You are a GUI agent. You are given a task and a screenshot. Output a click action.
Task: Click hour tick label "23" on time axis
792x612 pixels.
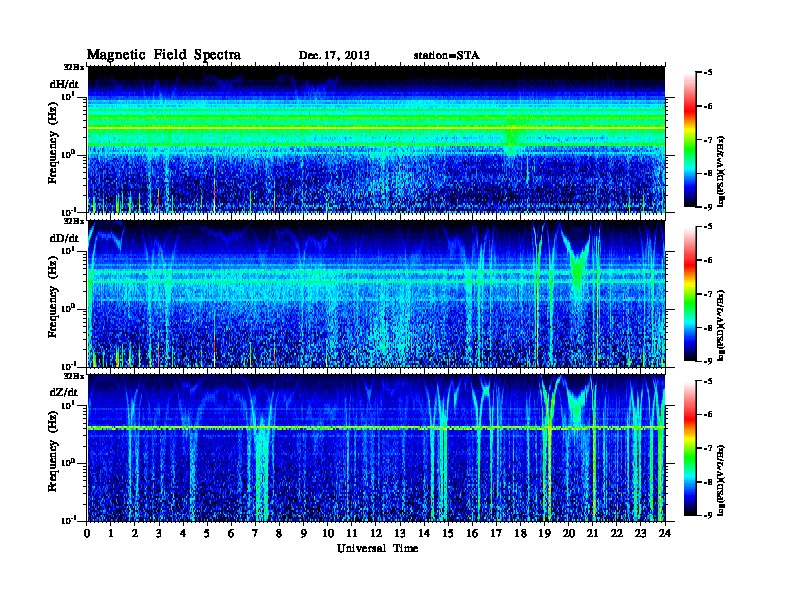[x=641, y=534]
